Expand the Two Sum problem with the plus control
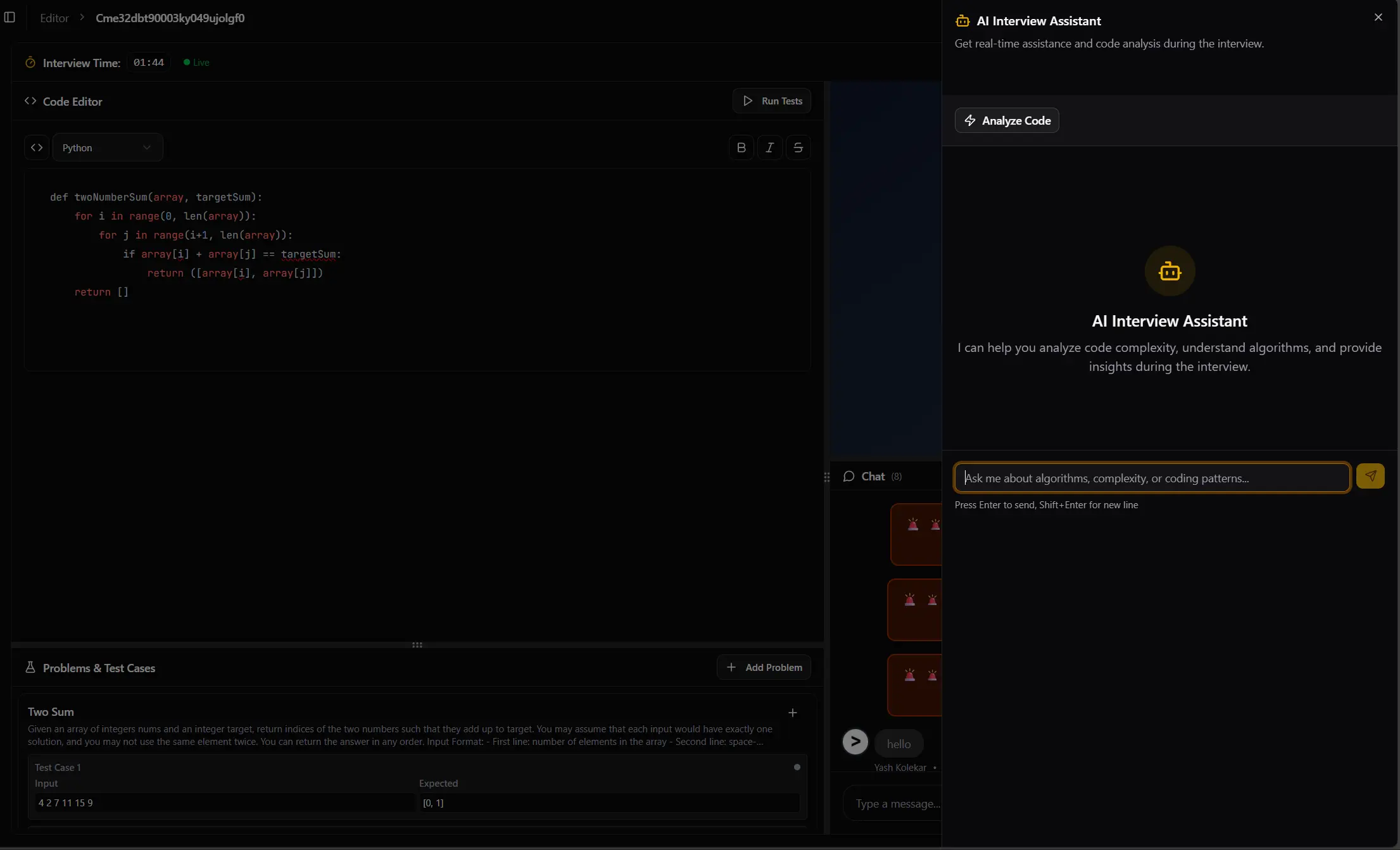Screen dimensions: 1400x850 (792, 712)
